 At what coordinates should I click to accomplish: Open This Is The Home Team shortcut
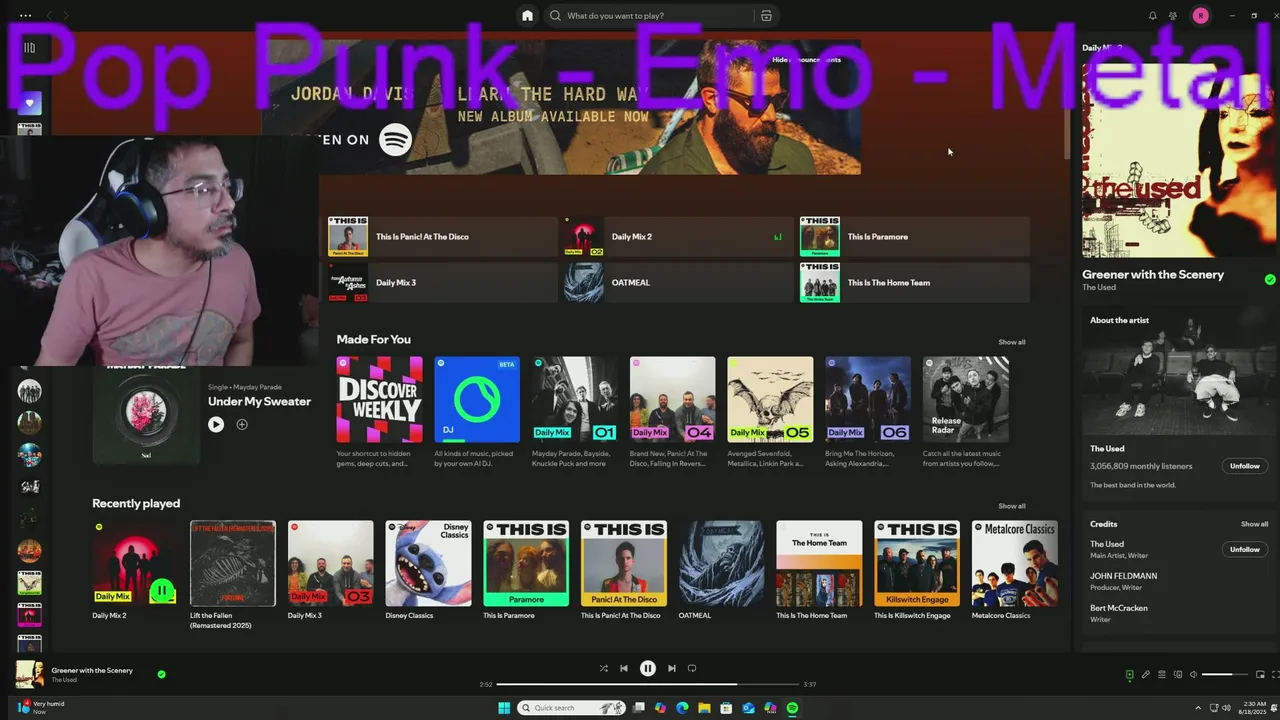tap(914, 283)
